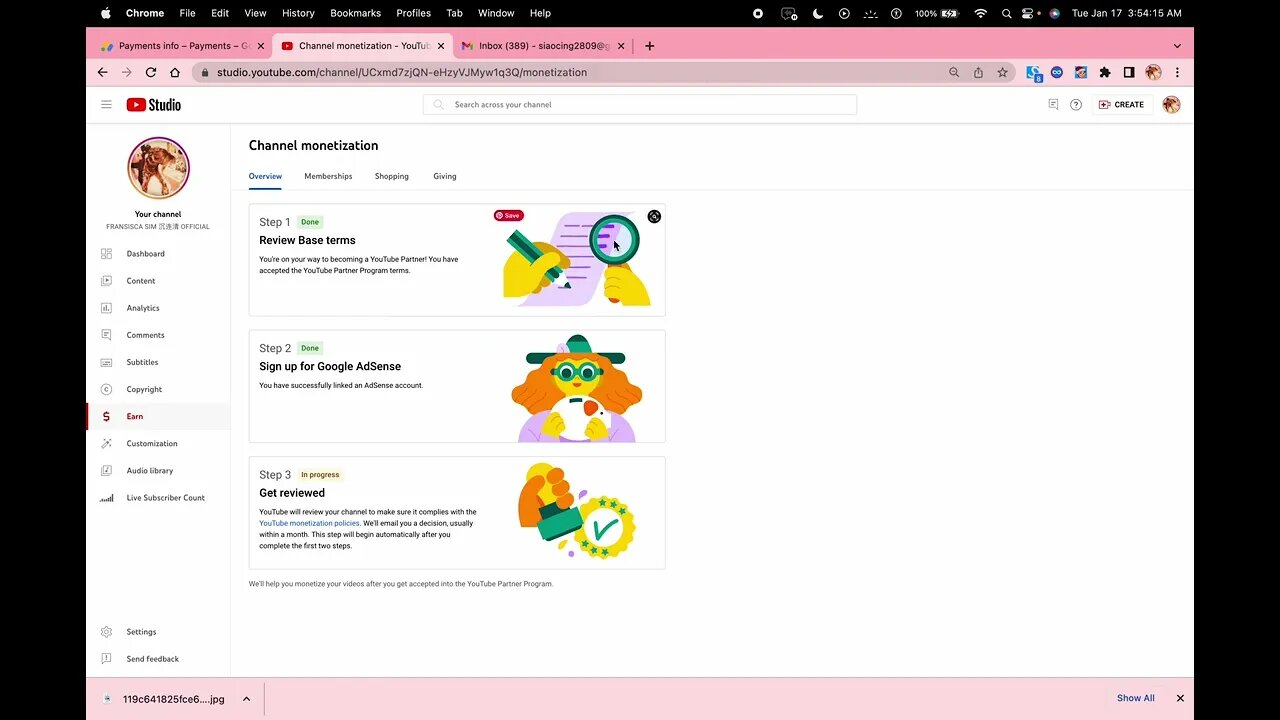The height and width of the screenshot is (720, 1280).
Task: Open the Payments info browser tab
Action: [x=182, y=46]
